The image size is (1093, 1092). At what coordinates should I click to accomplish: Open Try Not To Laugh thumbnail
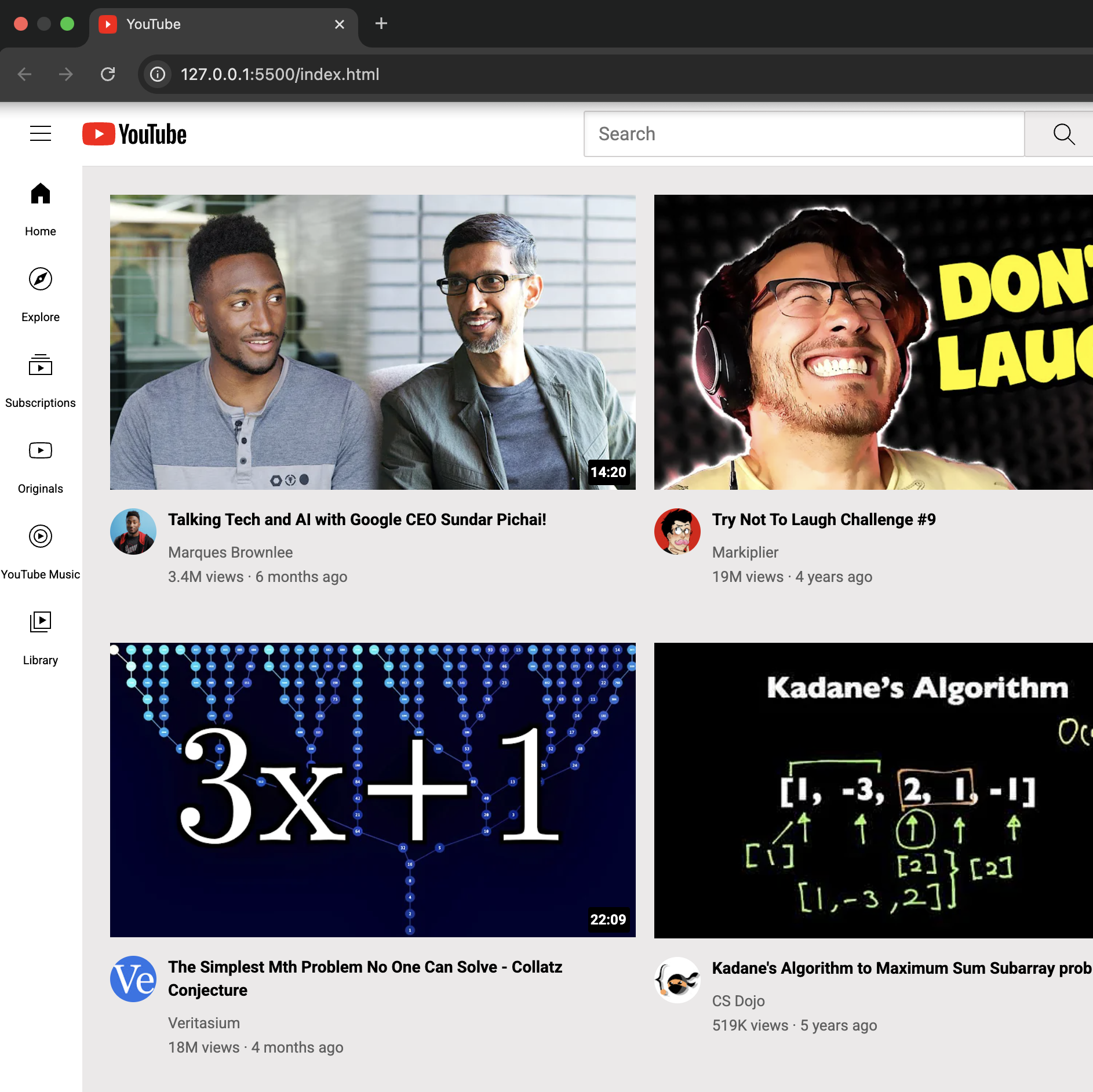pos(873,342)
